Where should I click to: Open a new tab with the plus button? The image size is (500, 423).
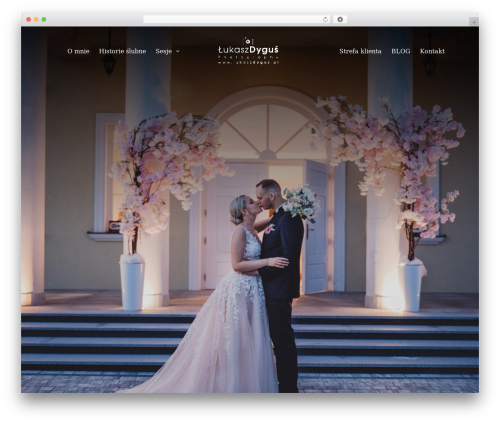click(x=474, y=22)
